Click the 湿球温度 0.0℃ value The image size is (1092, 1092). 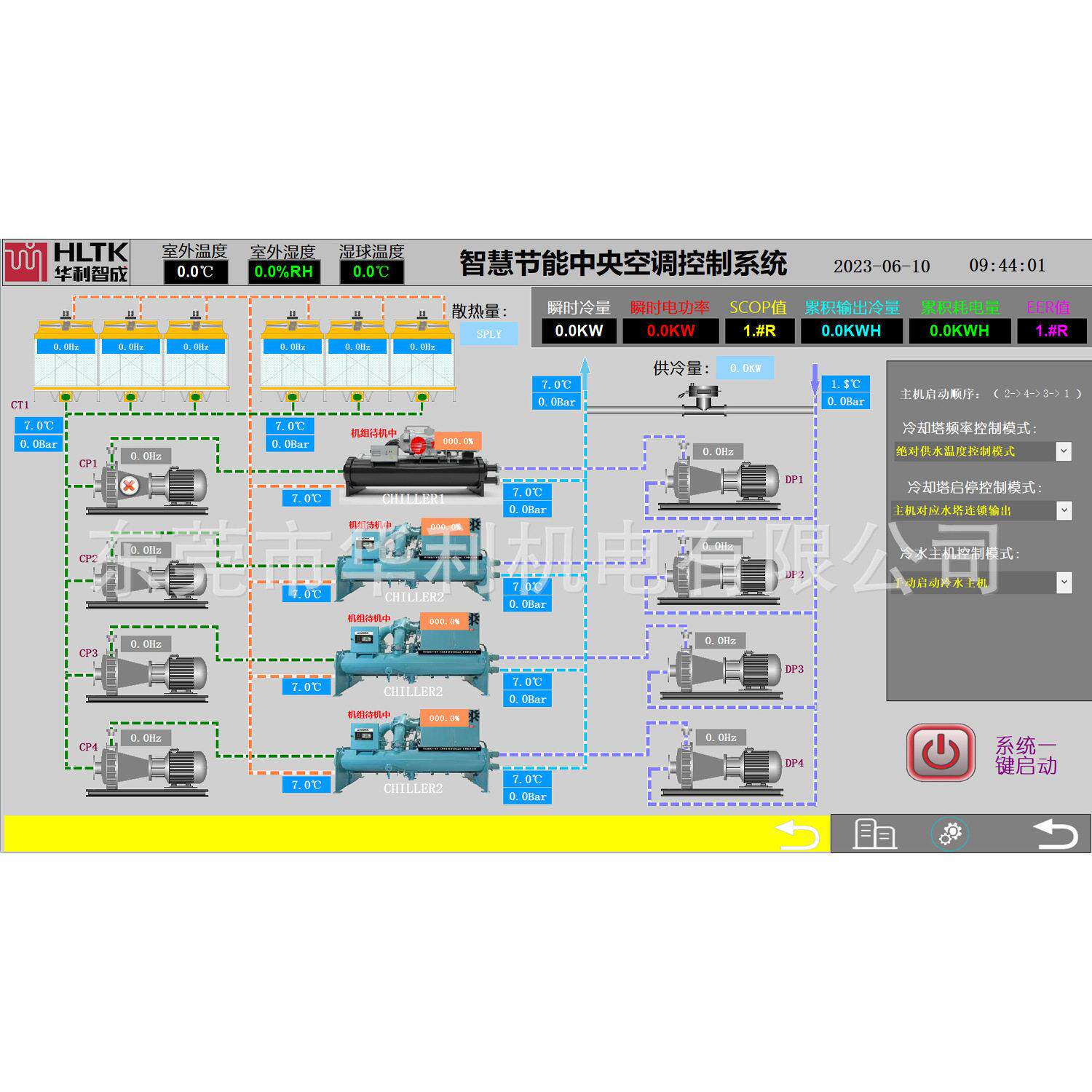pos(371,272)
